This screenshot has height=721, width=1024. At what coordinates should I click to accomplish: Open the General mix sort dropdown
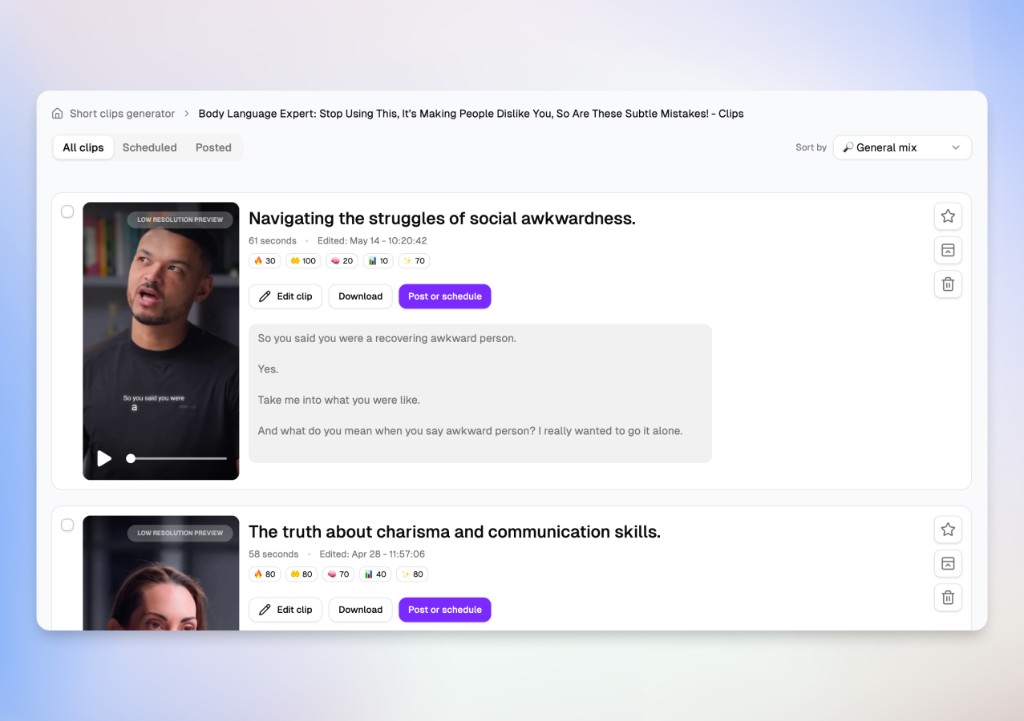click(902, 148)
